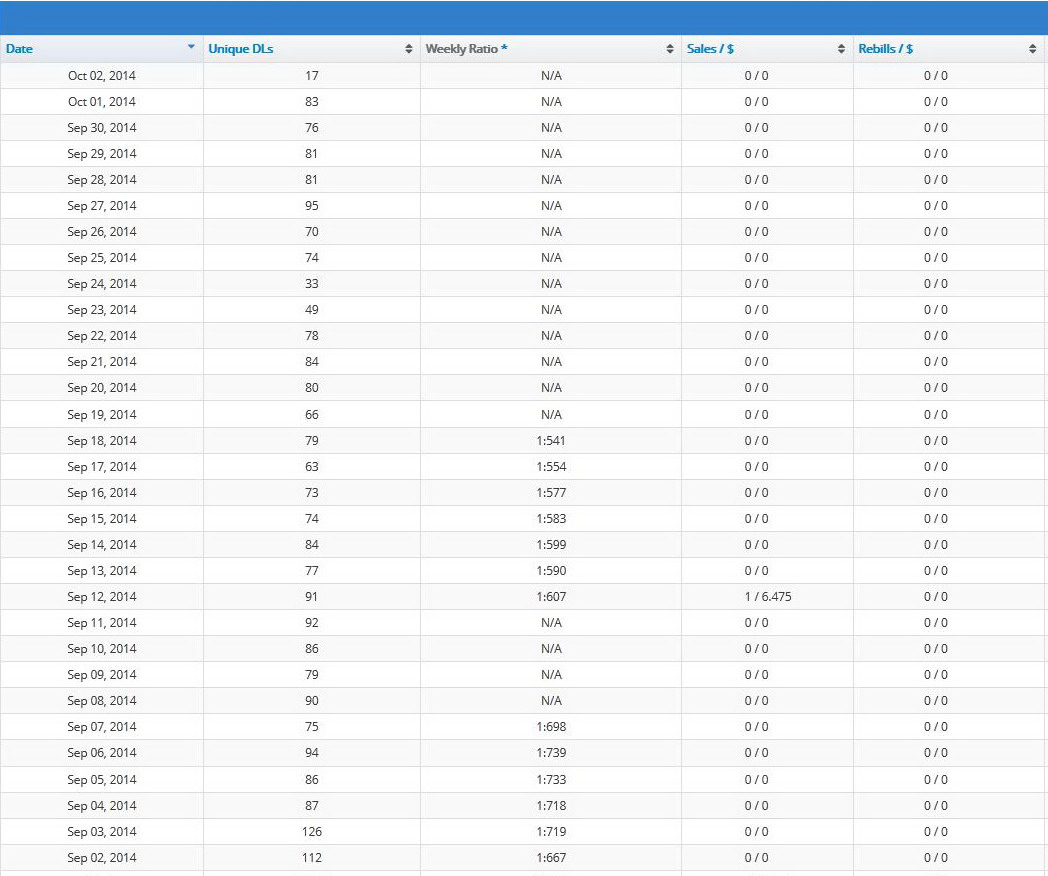Click the Rebills / $ sort arrows icon
The height and width of the screenshot is (876, 1048).
(x=1033, y=49)
